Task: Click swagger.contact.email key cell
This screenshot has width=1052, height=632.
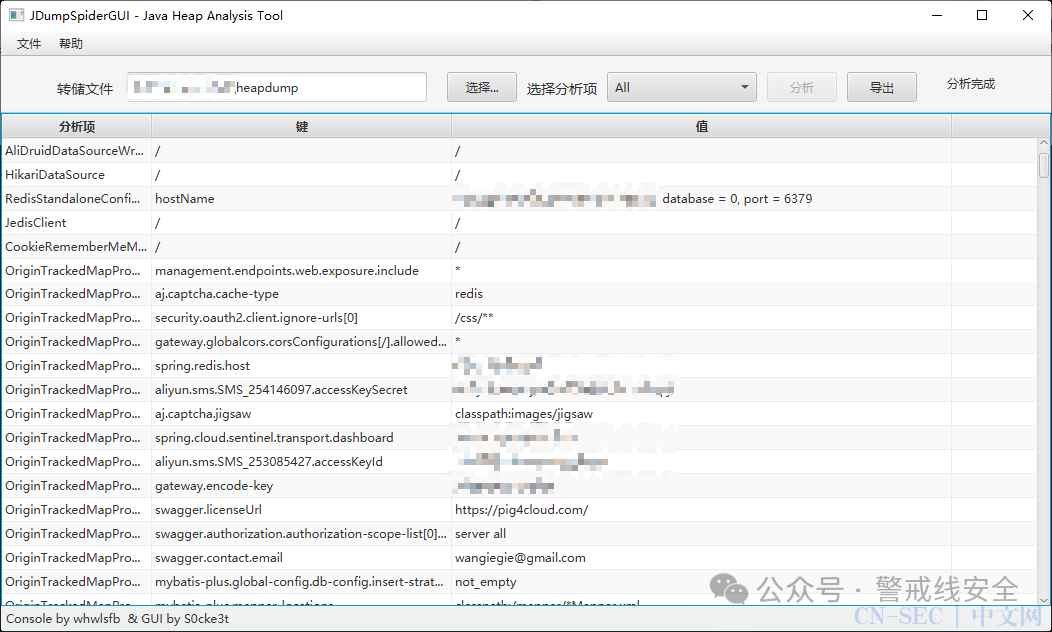Action: pos(302,558)
